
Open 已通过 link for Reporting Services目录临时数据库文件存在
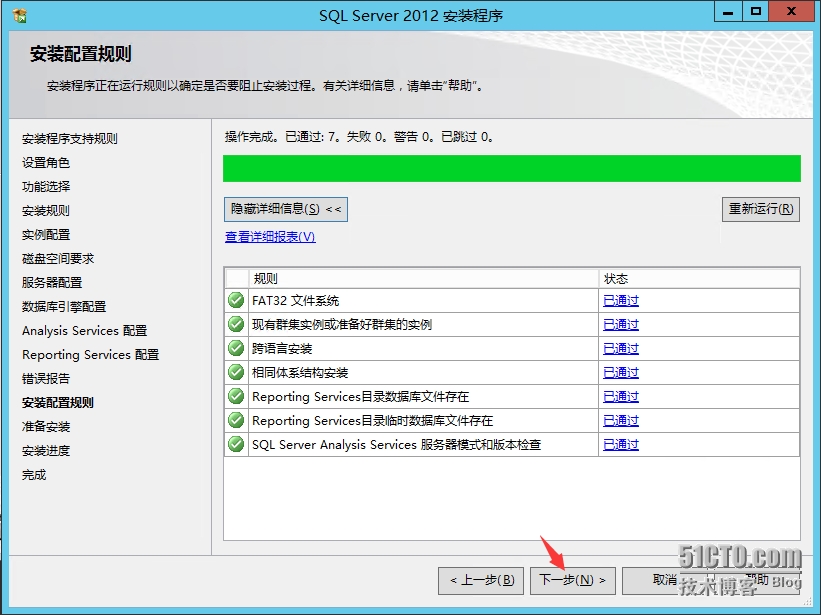click(x=621, y=420)
